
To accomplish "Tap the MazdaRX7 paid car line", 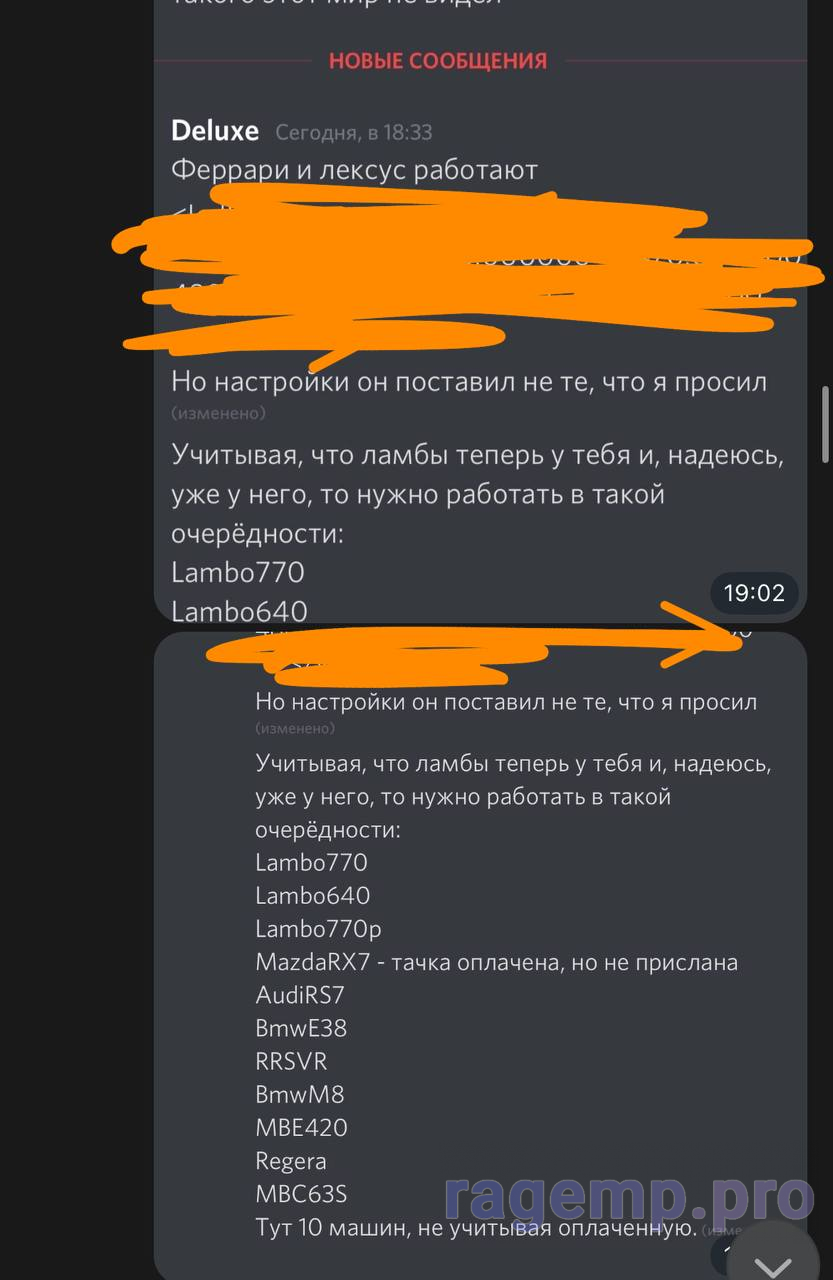I will 496,962.
